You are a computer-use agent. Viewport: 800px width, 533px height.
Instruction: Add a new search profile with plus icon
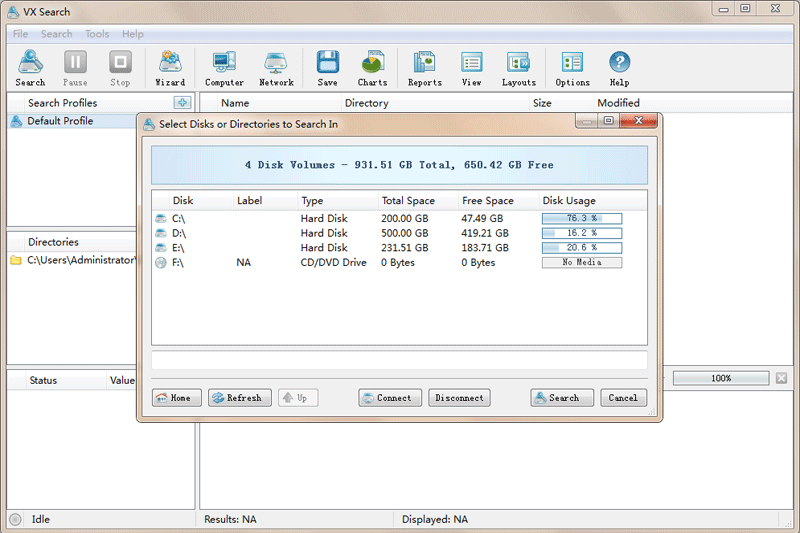point(182,102)
